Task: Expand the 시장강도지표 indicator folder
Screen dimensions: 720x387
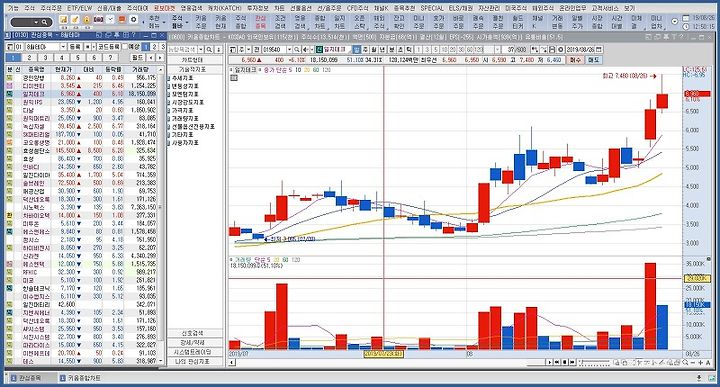Action: pyautogui.click(x=169, y=102)
